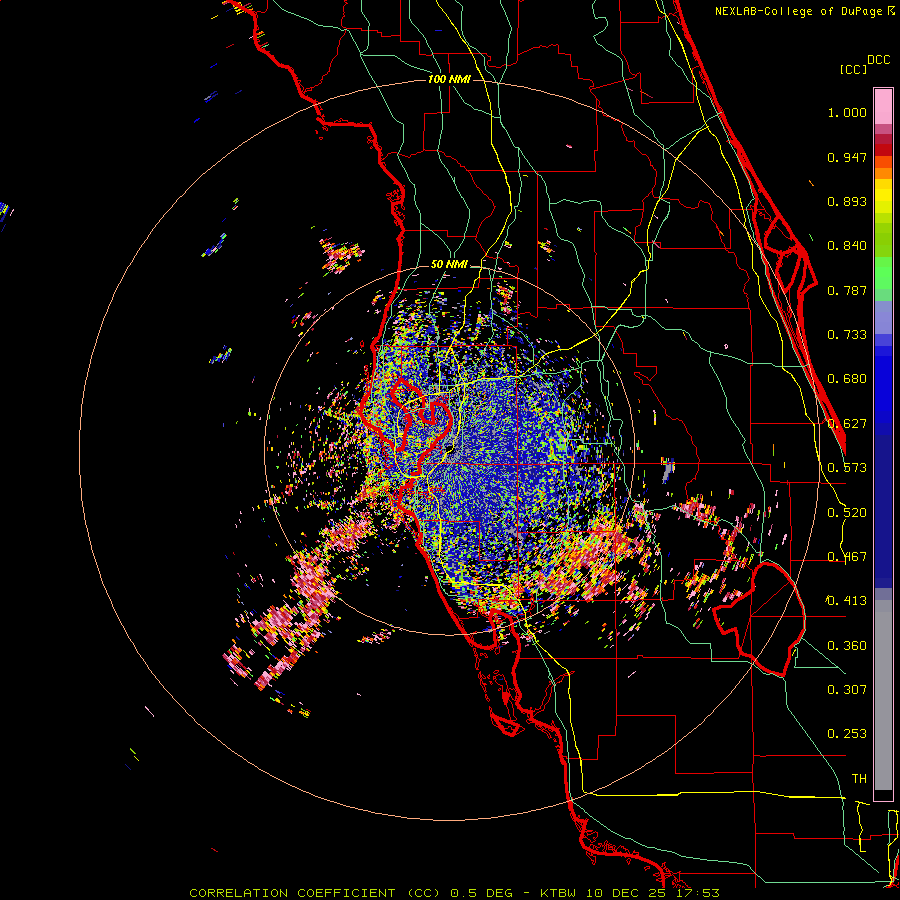
Task: Click the 0.680 value on the color scale
Action: pyautogui.click(x=847, y=379)
